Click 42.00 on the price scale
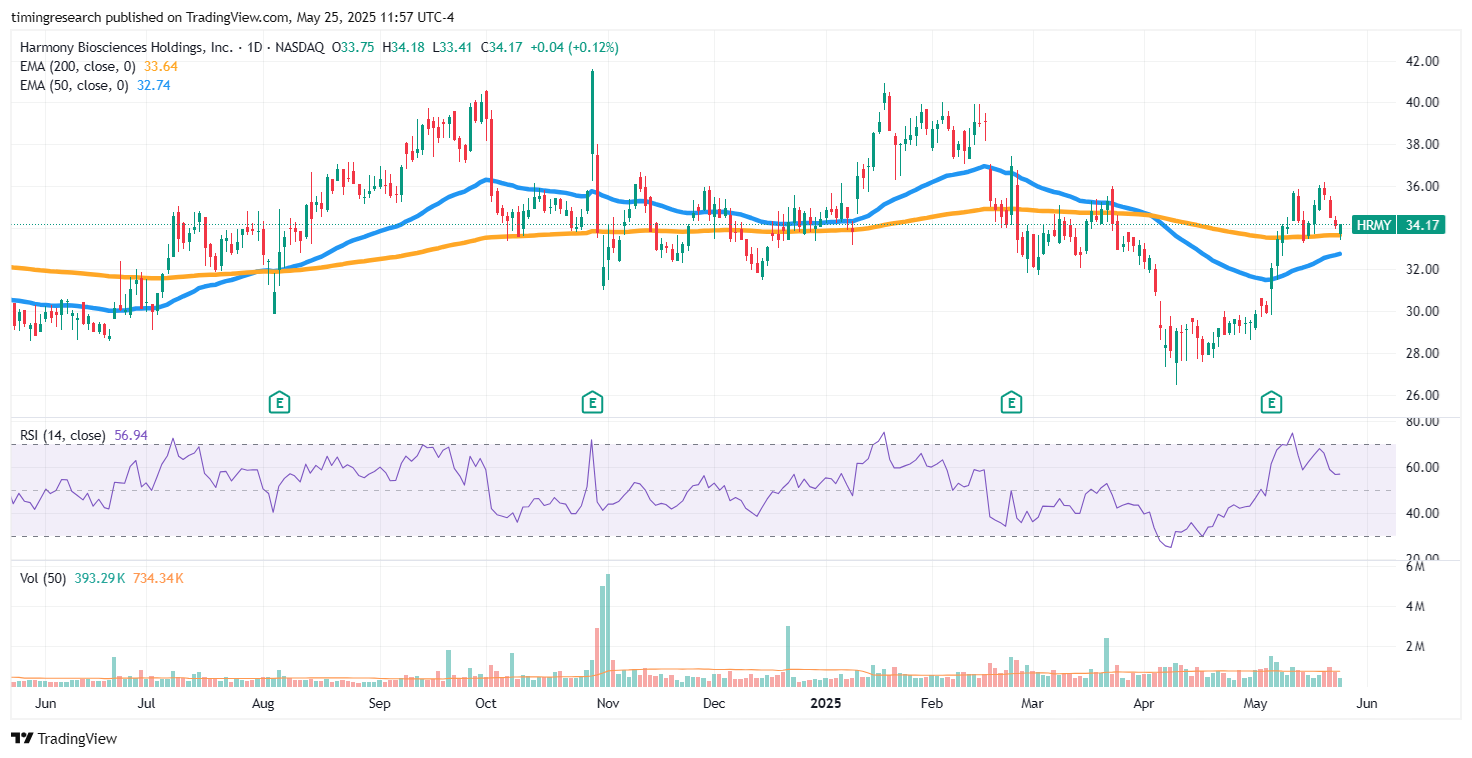The width and height of the screenshot is (1472, 758). [x=1422, y=61]
